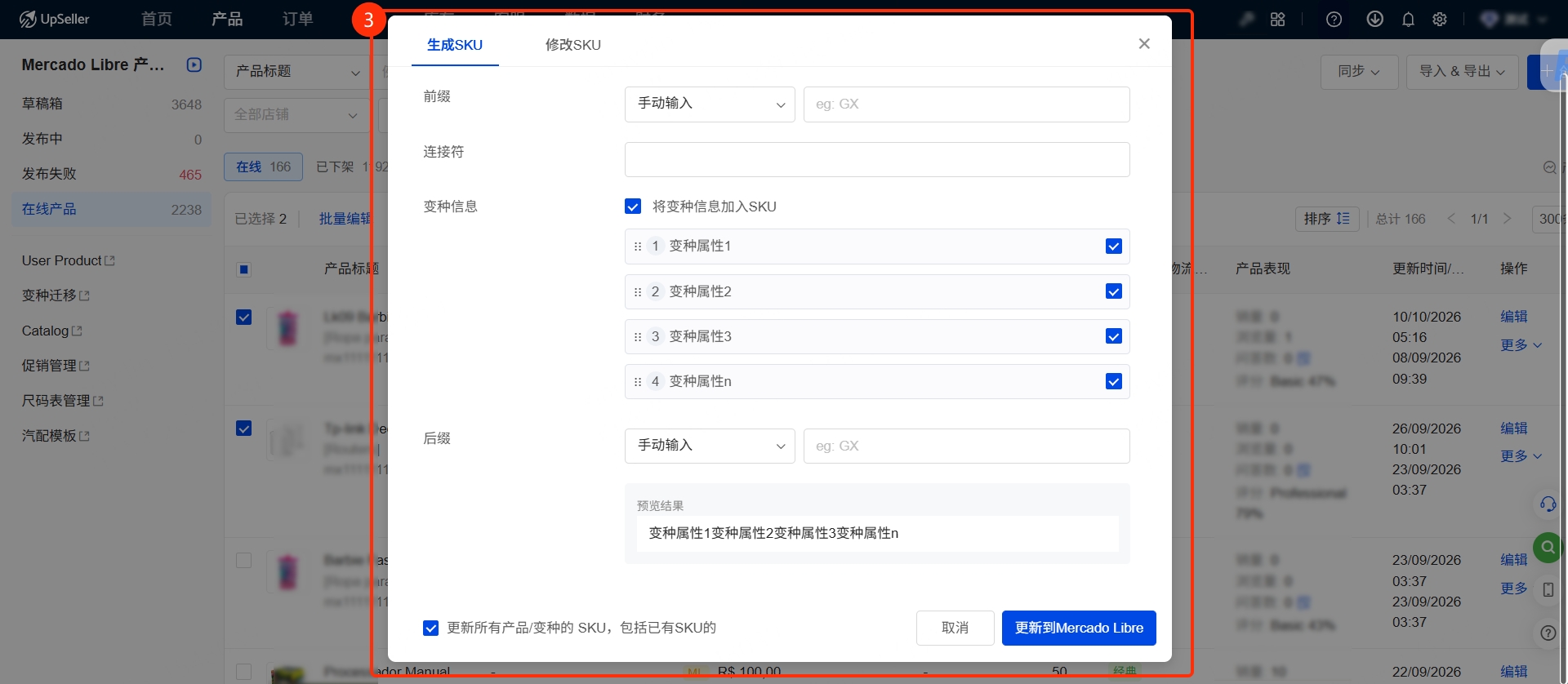Open the 导入 & 导出 dropdown
Screen dimensions: 1568x684
click(x=1462, y=72)
